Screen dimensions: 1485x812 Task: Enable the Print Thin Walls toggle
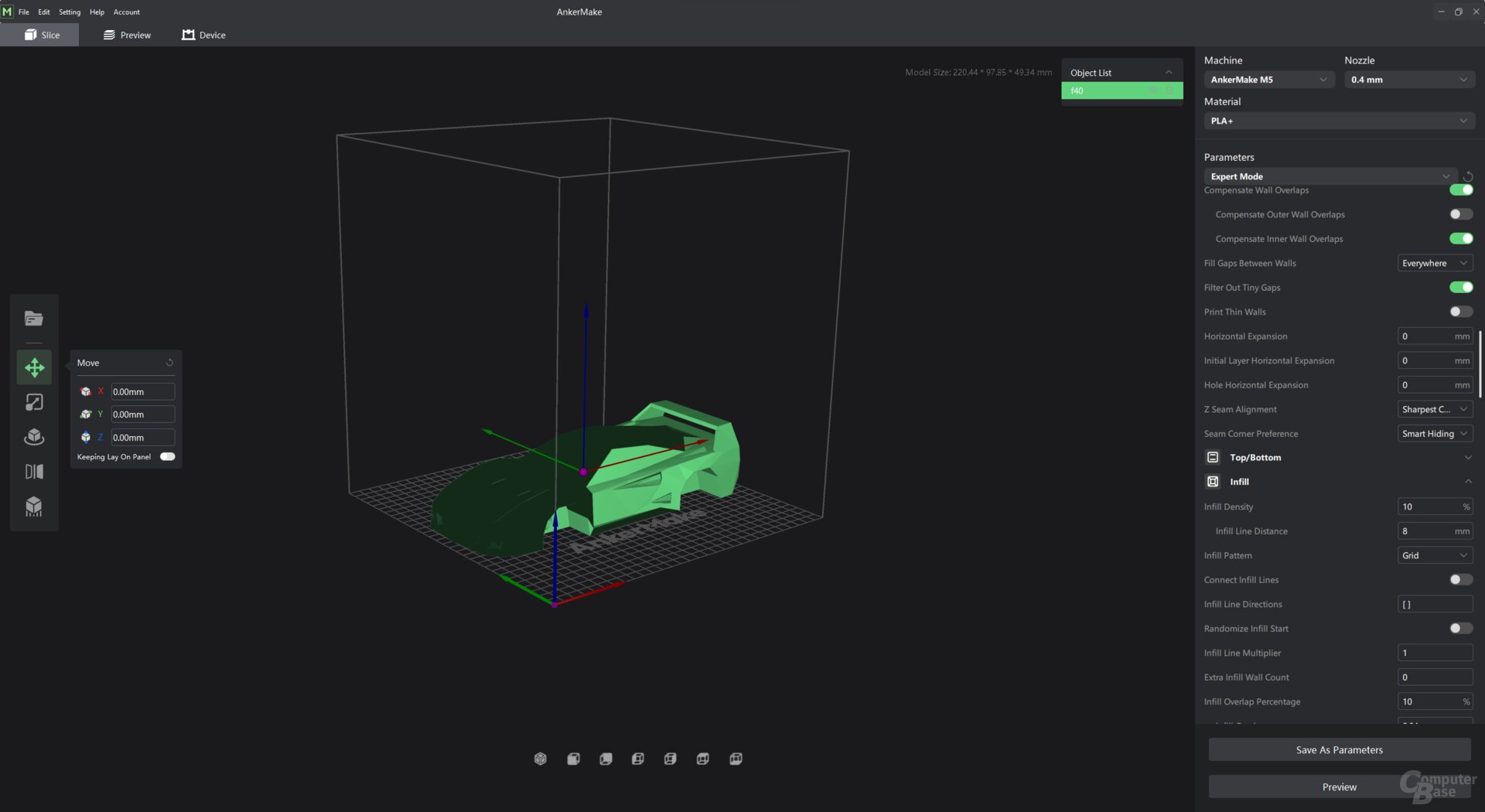pos(1460,312)
